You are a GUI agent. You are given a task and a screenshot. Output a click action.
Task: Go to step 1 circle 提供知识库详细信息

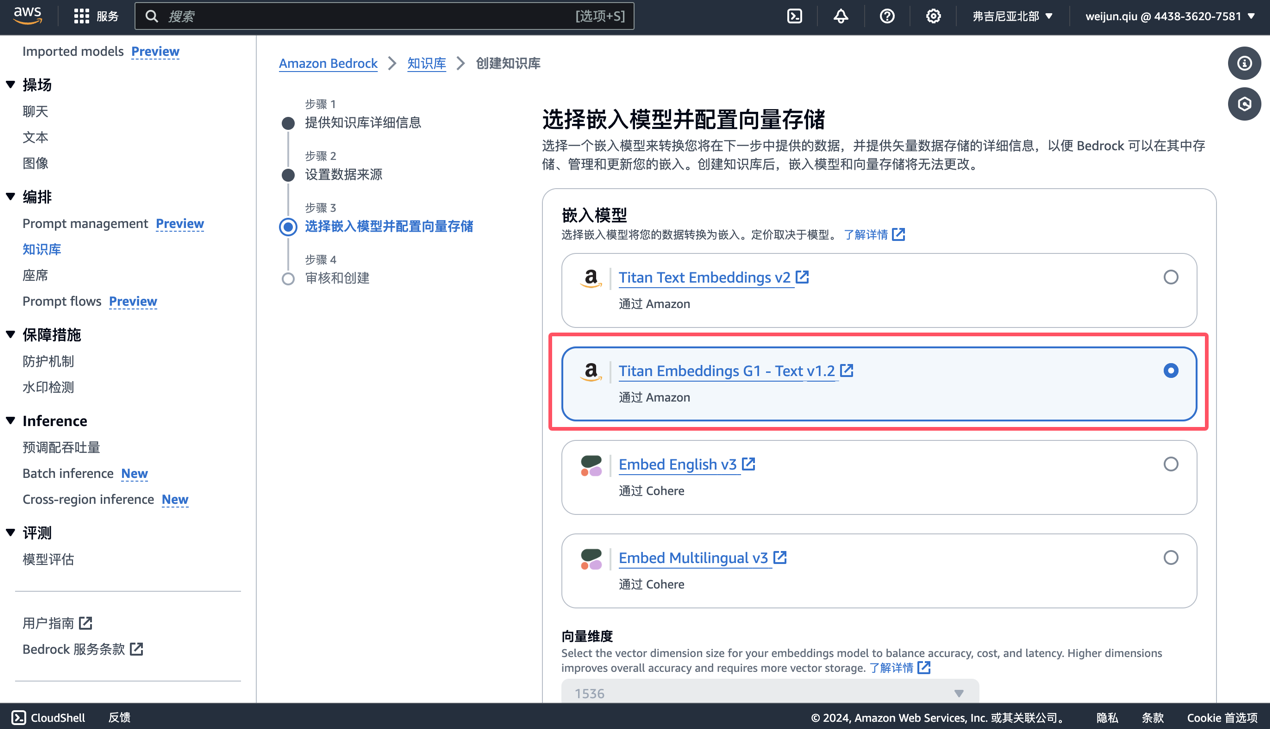click(x=288, y=123)
